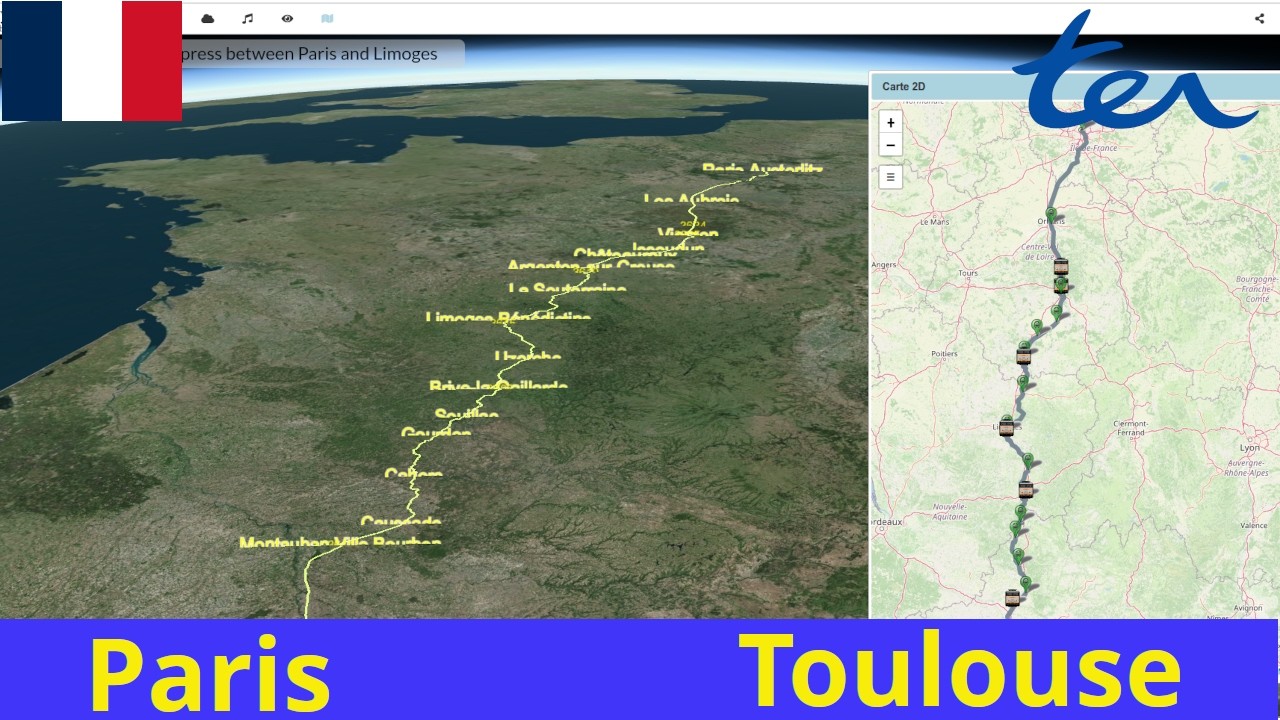Screen dimensions: 1280x720
Task: Zoom out the 2D map with the minus button
Action: [x=890, y=145]
